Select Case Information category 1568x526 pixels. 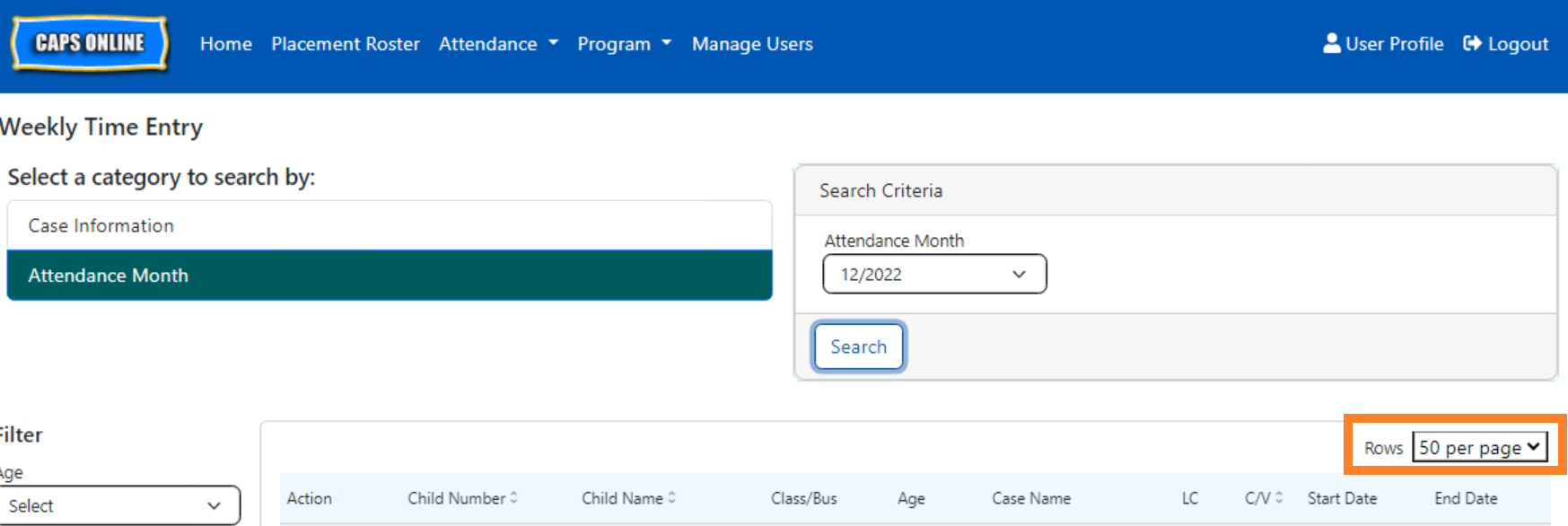click(390, 225)
